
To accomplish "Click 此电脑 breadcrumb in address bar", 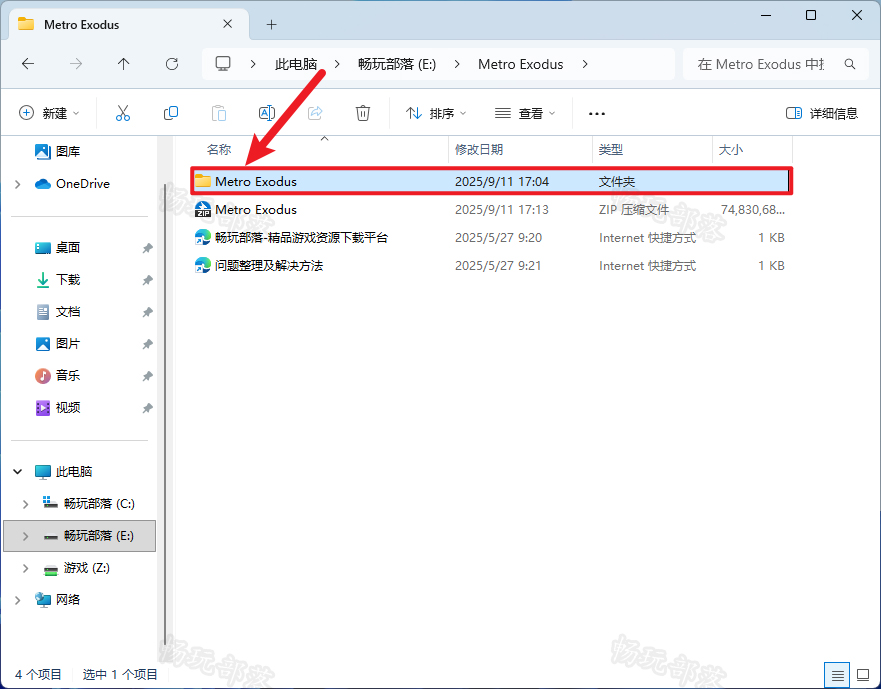I will coord(296,64).
